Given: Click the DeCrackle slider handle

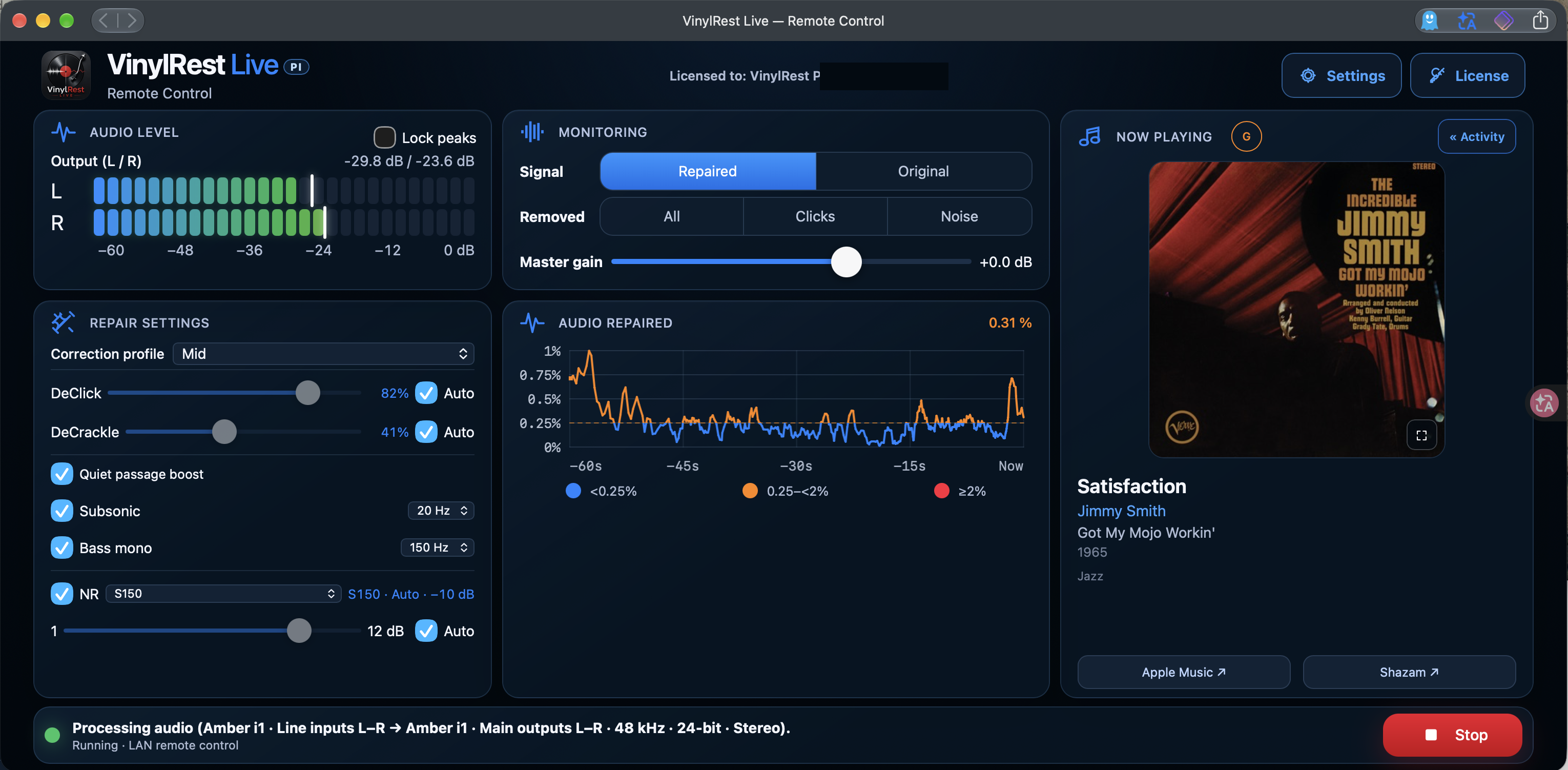Looking at the screenshot, I should tap(224, 432).
